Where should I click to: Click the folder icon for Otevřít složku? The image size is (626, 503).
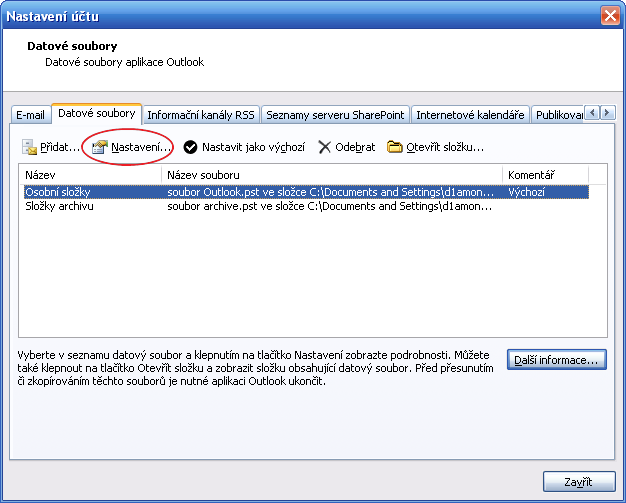394,147
